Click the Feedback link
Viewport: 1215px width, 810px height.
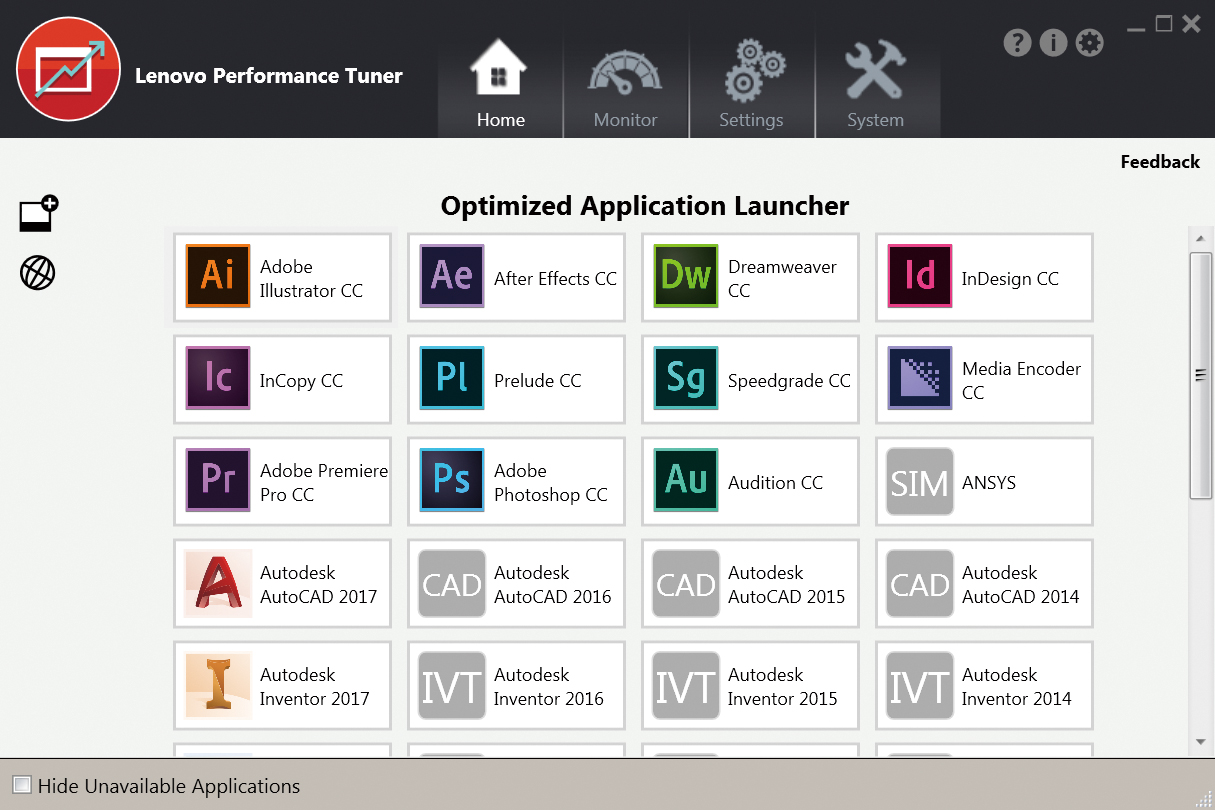tap(1160, 162)
